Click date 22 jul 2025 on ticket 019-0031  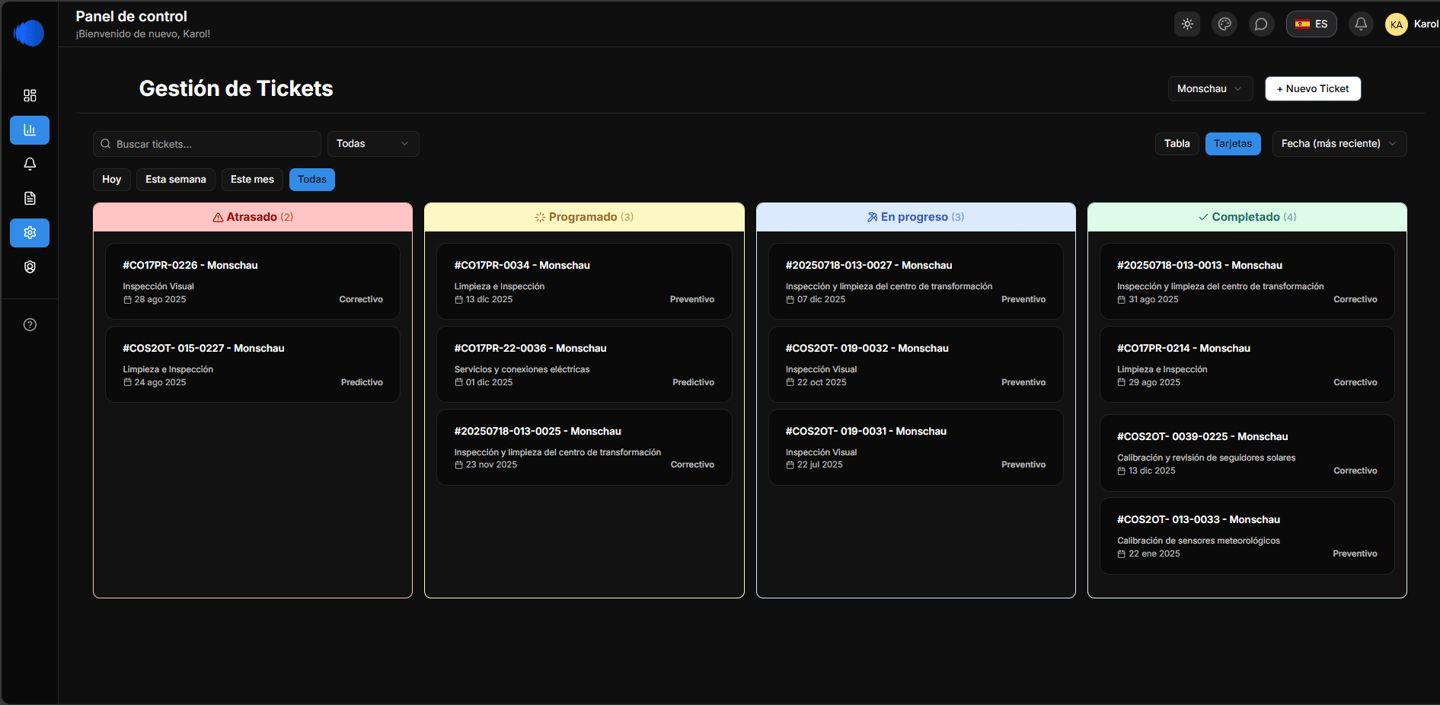point(820,465)
